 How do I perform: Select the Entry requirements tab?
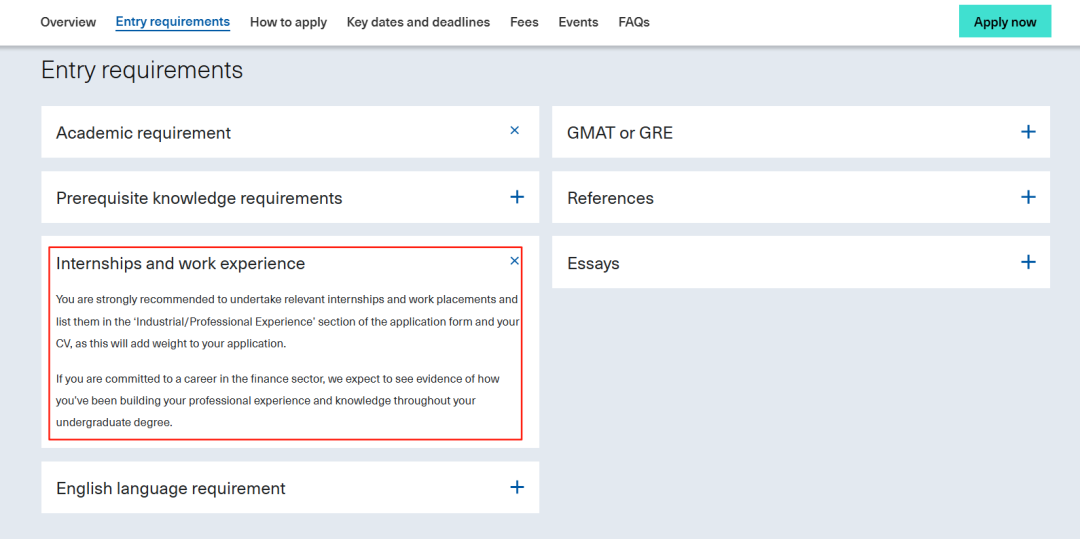coord(173,22)
